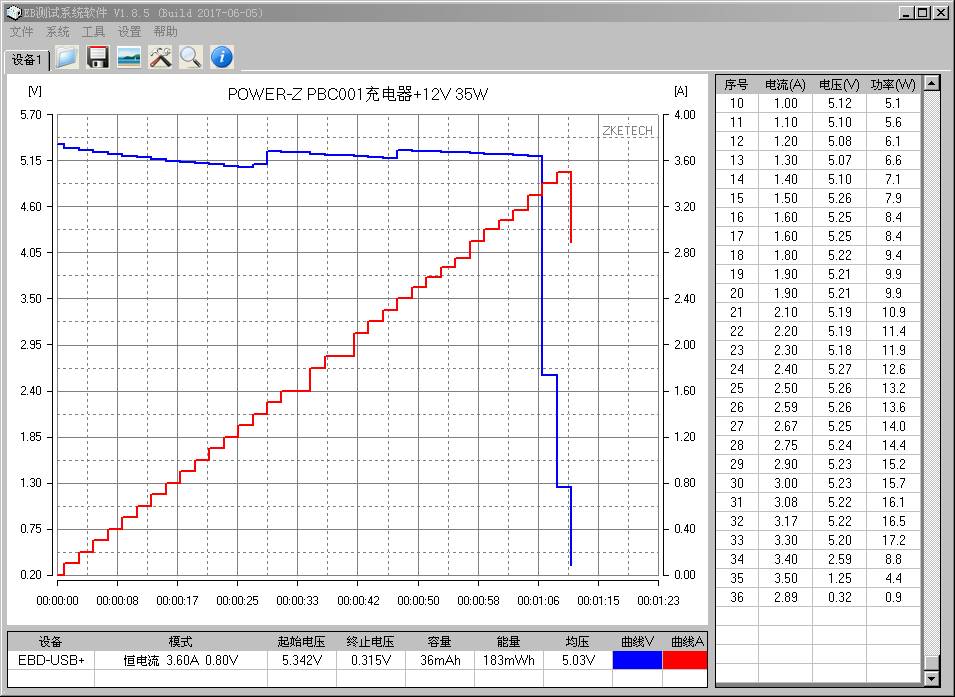
Task: Click the 5.27 voltage cell in row 24
Action: (839, 369)
